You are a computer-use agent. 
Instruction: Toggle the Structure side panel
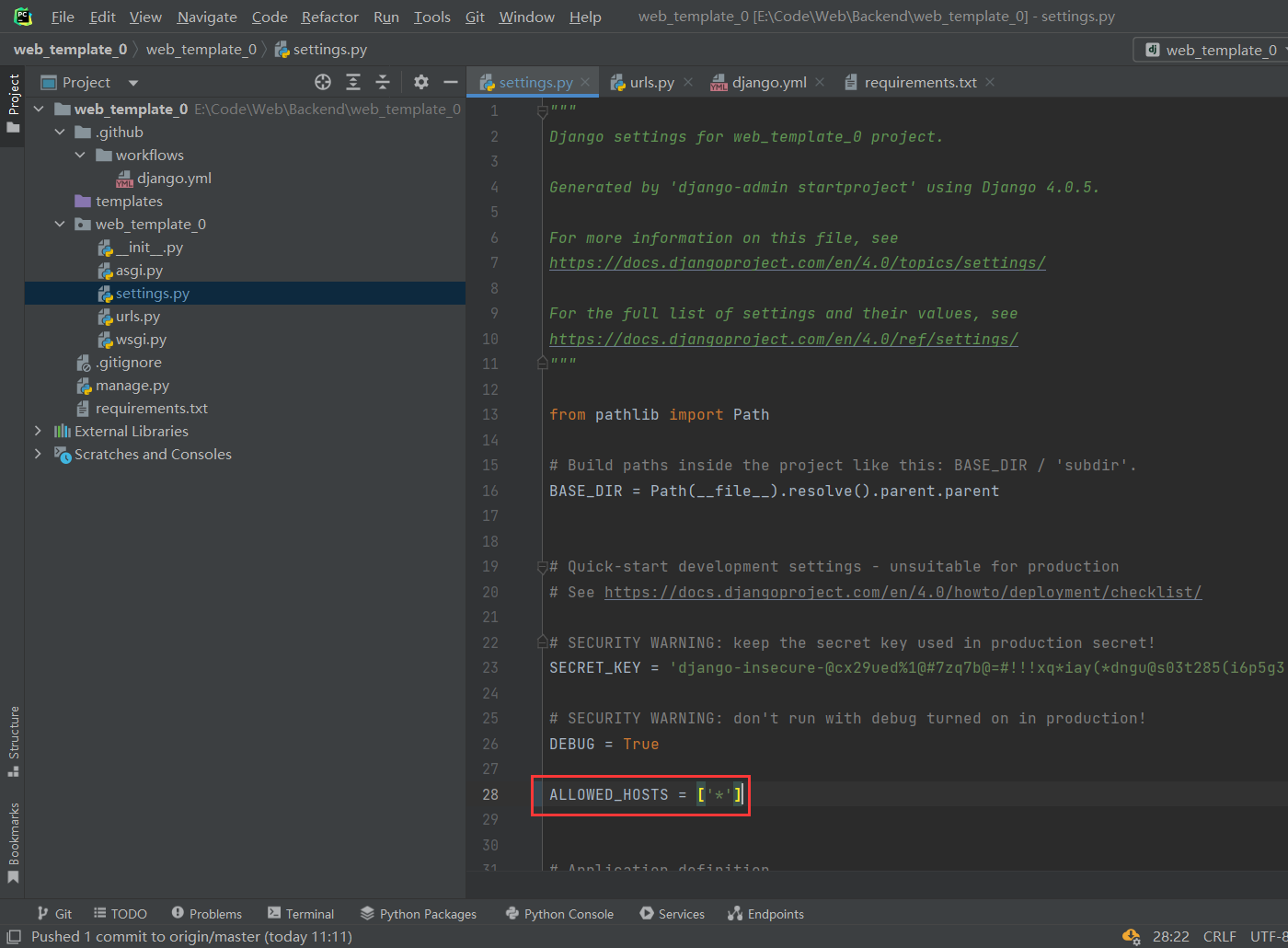pos(13,742)
